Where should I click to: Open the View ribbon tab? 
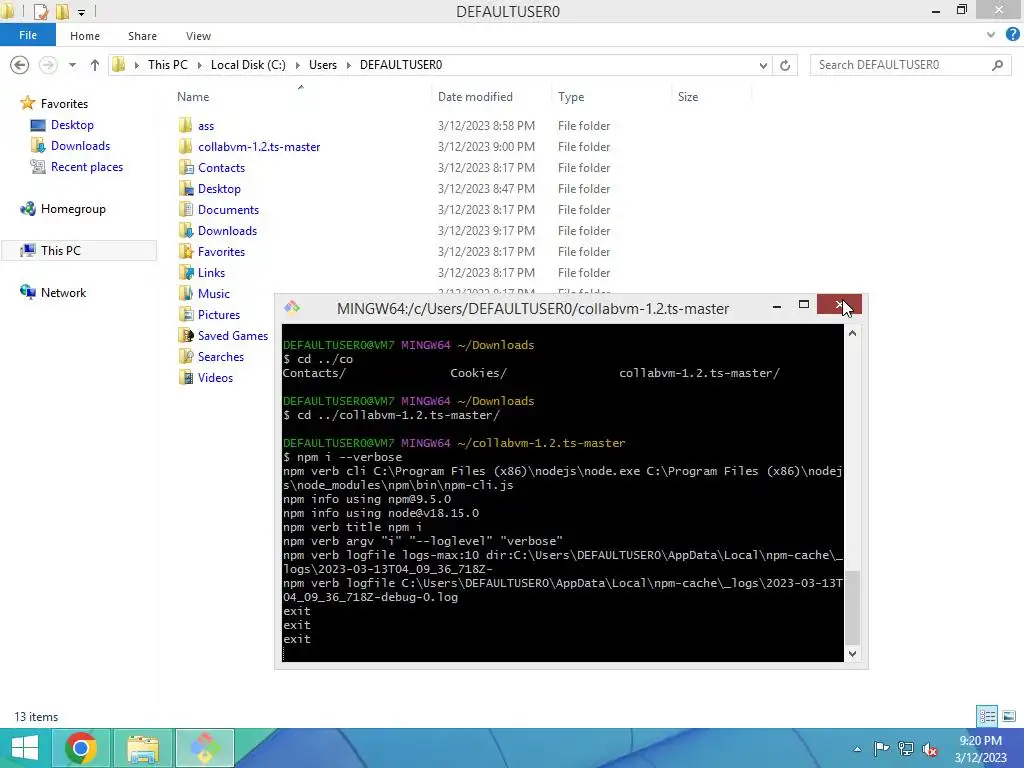(198, 36)
